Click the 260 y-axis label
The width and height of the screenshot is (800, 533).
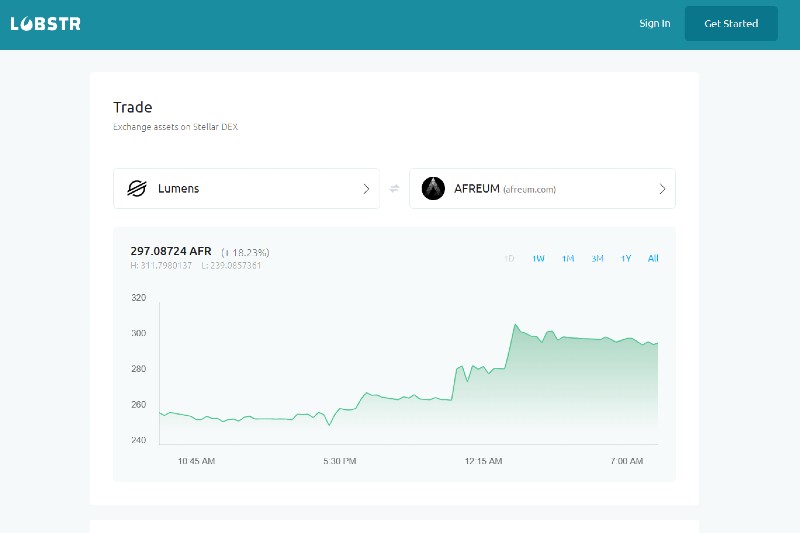(x=139, y=404)
